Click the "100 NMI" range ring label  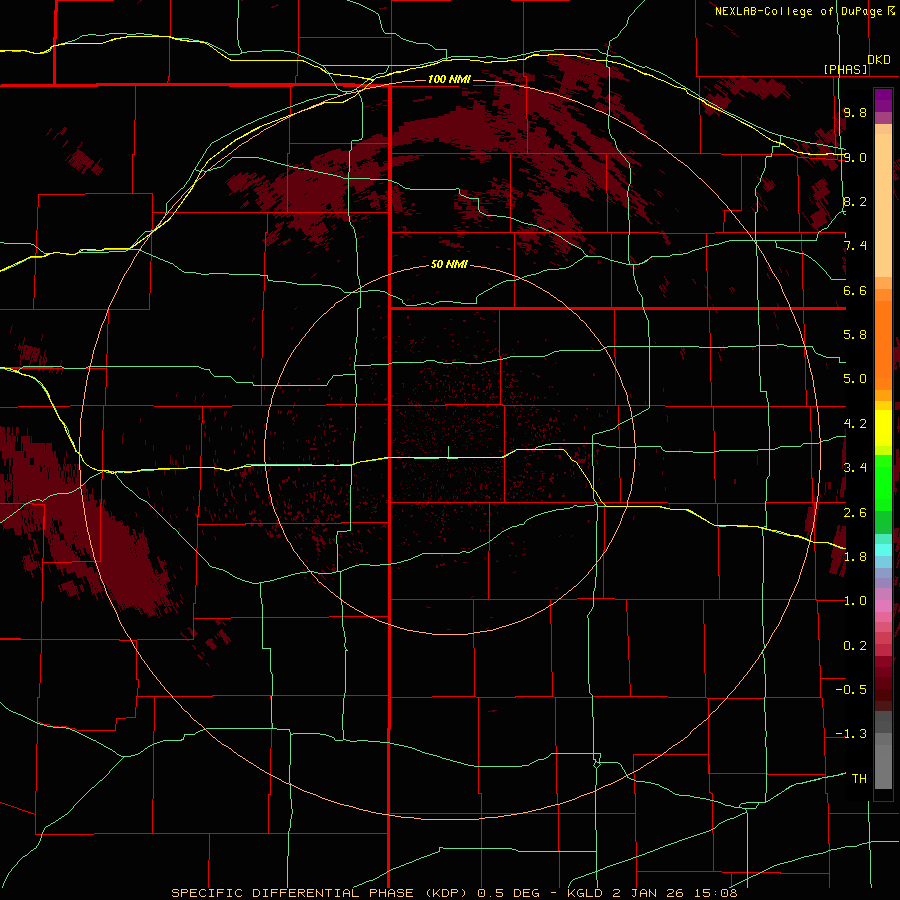(449, 79)
